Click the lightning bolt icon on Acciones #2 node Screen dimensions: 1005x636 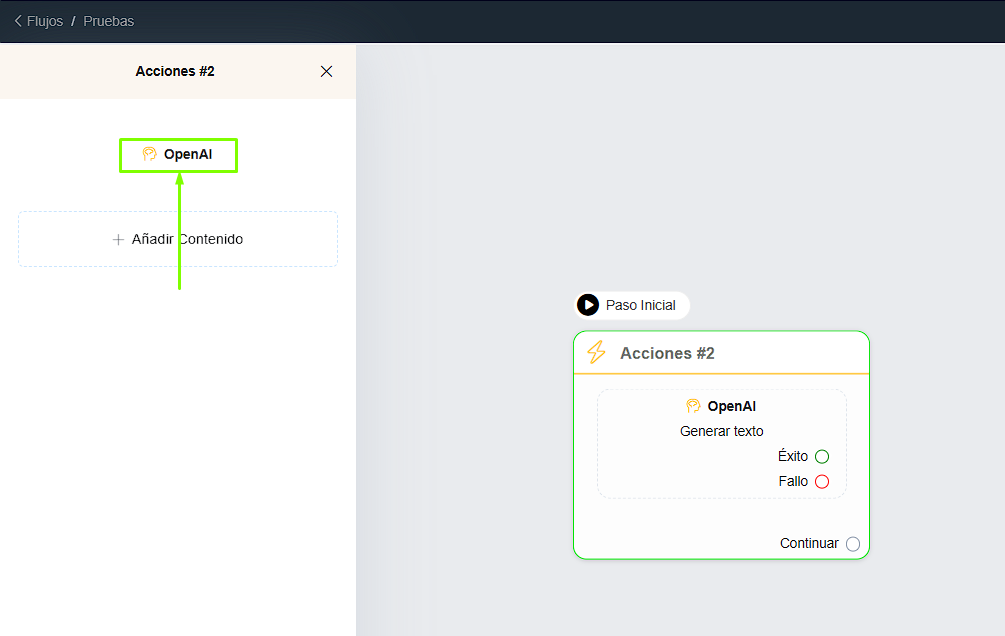597,352
